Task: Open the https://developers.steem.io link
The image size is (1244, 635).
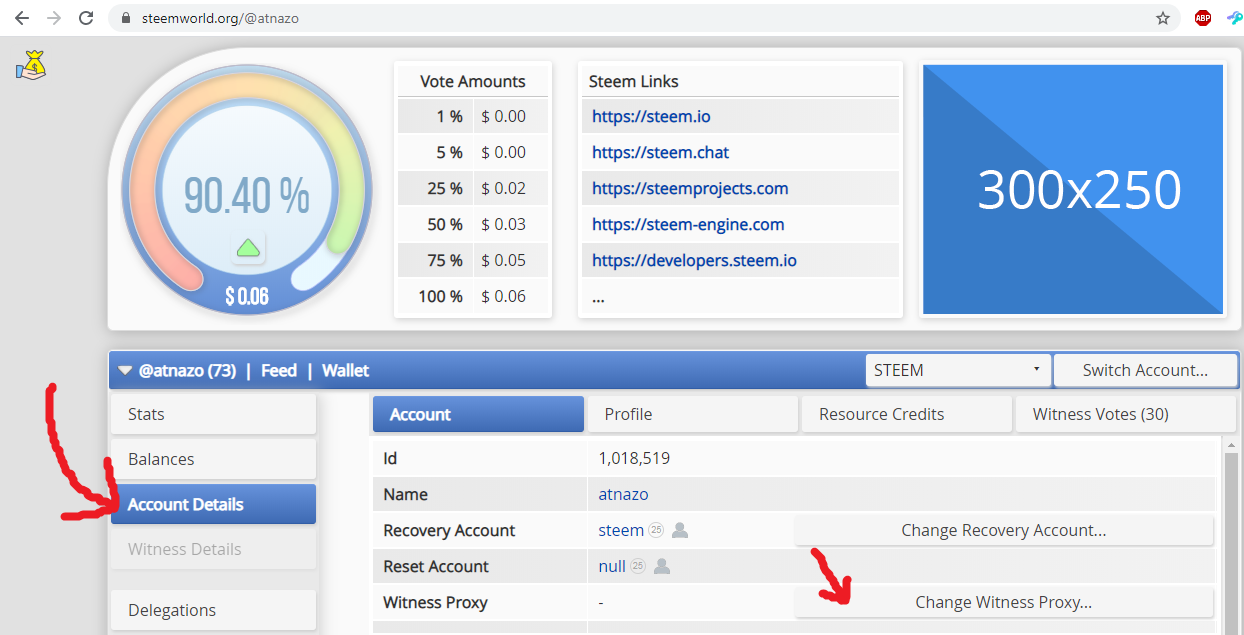Action: [x=694, y=260]
